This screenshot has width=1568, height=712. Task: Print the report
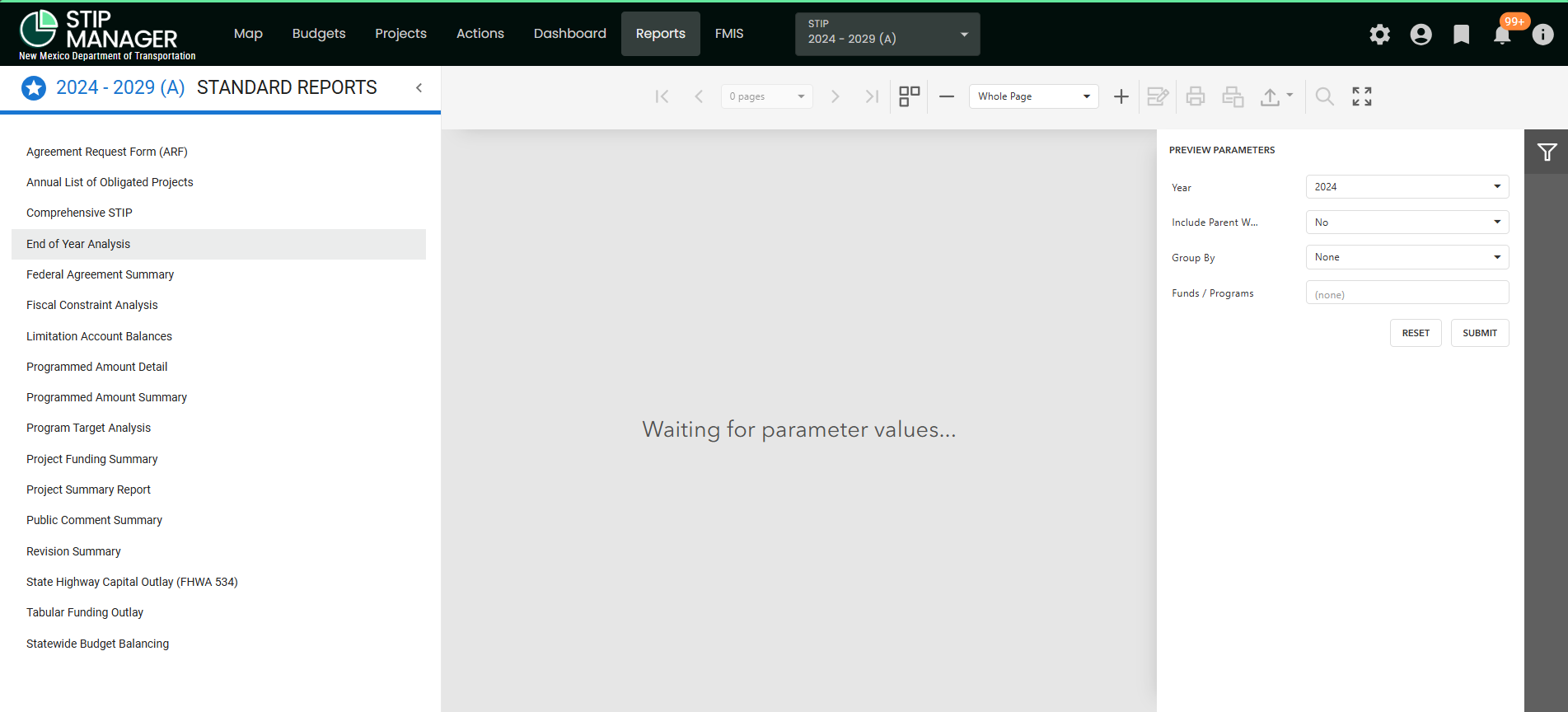[x=1196, y=96]
